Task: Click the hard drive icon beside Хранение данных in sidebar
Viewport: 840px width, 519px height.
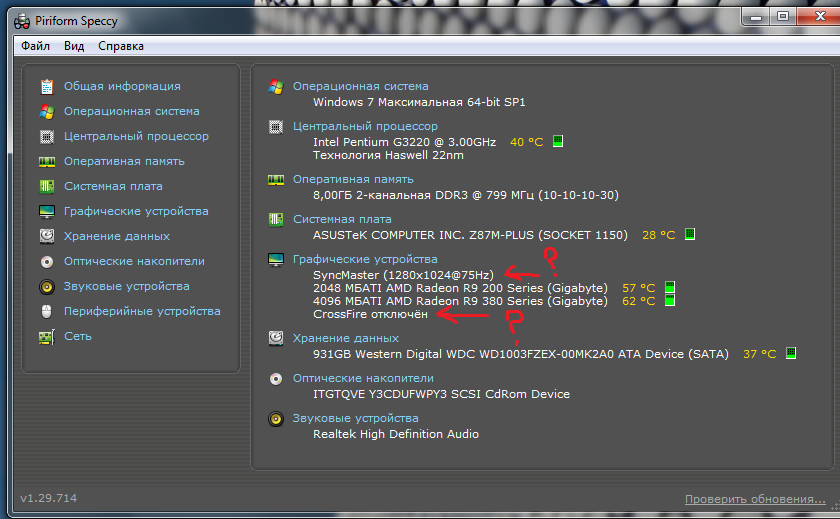Action: 46,237
